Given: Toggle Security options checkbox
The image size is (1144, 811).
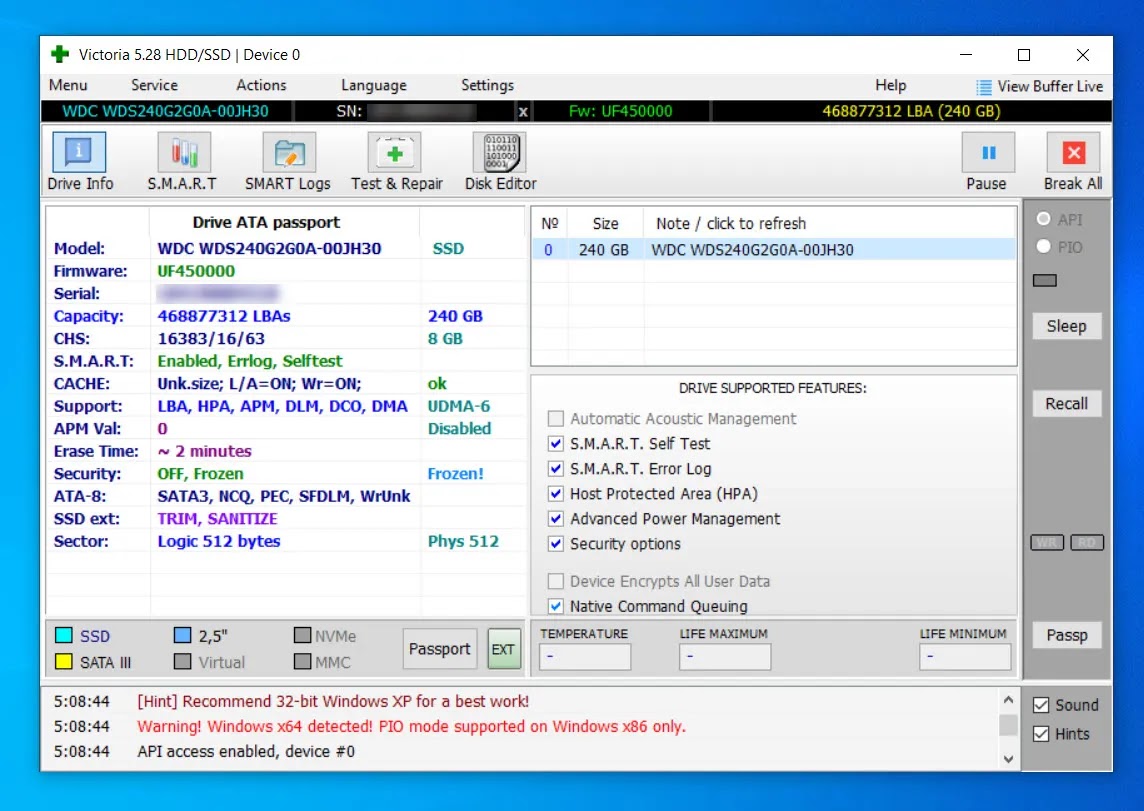Looking at the screenshot, I should (x=555, y=543).
